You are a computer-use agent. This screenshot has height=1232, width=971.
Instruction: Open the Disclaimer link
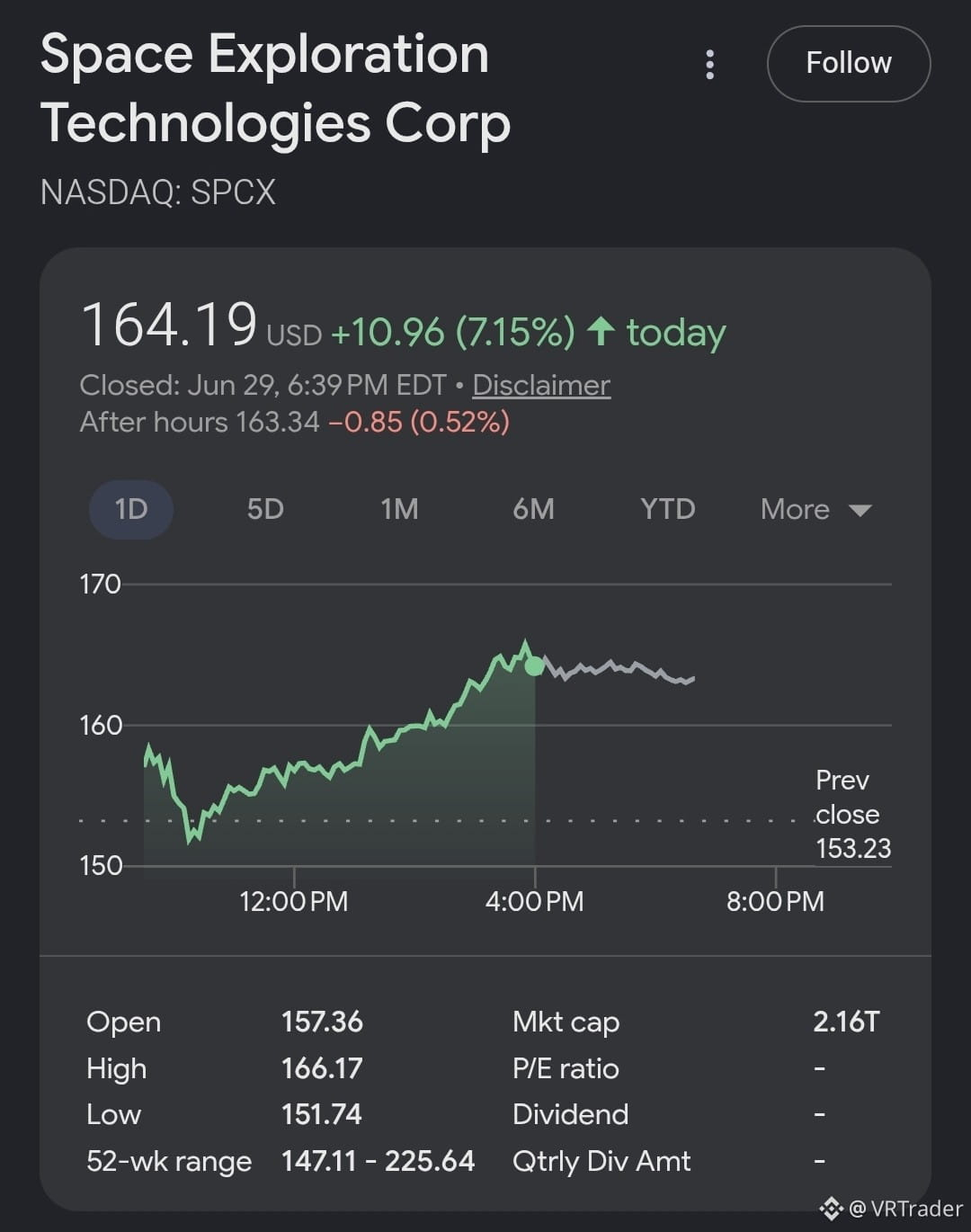pos(541,385)
